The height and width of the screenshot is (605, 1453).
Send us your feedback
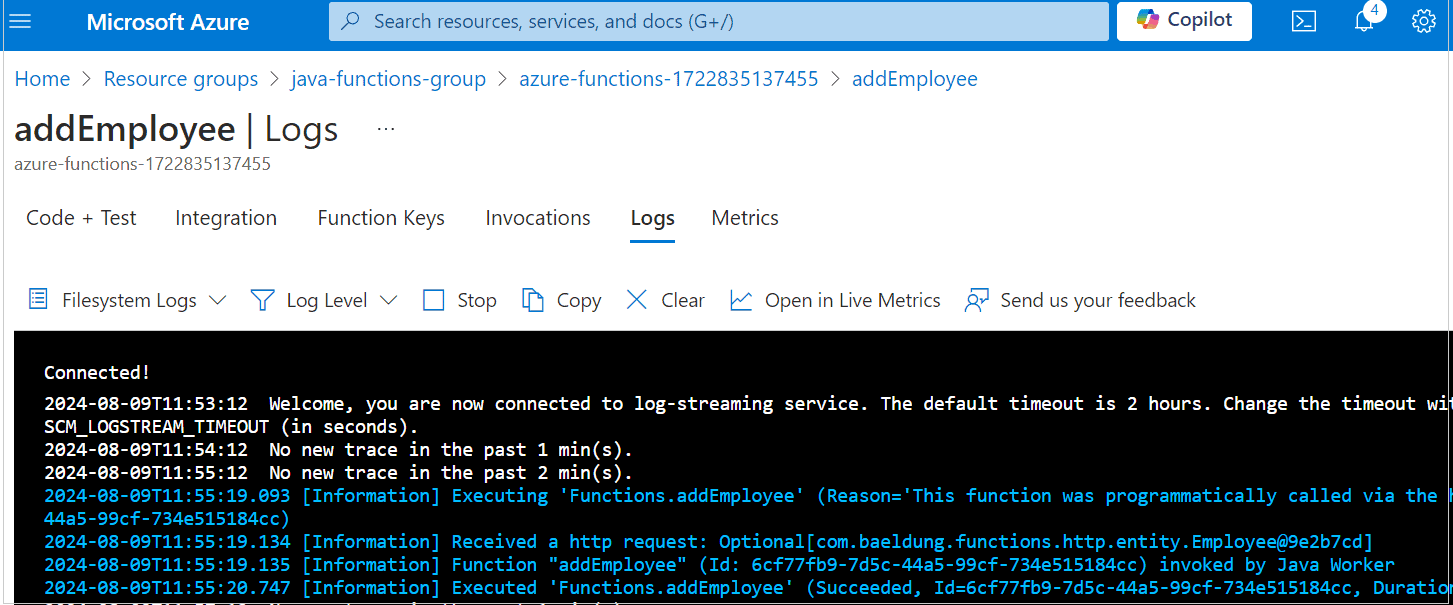(1080, 300)
